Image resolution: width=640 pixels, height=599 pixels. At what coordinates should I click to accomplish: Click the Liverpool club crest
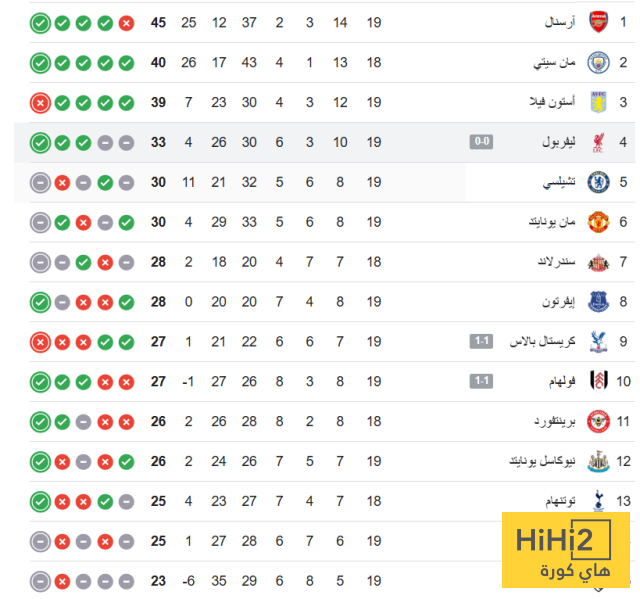point(598,142)
